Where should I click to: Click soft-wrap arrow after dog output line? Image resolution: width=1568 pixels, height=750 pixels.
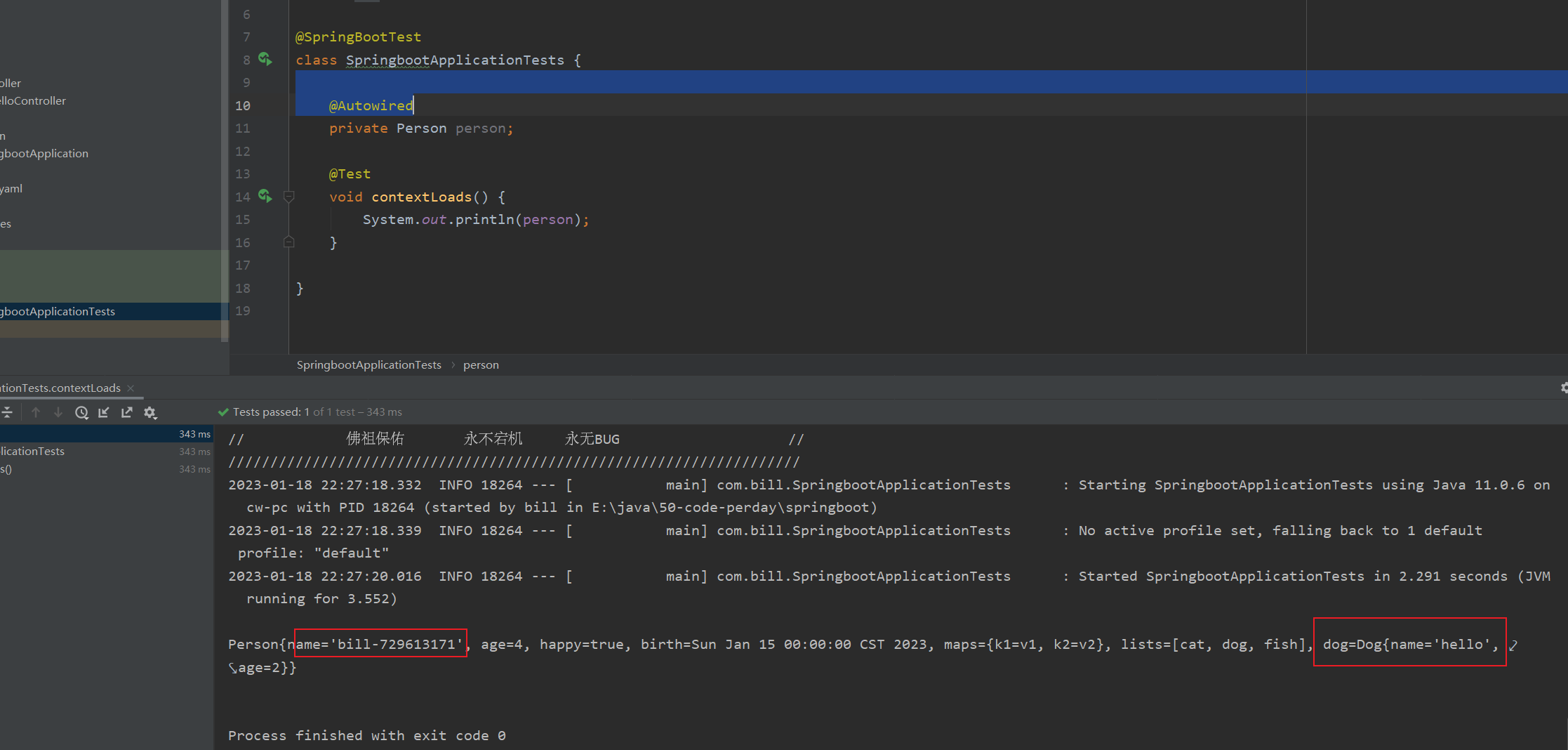pyautogui.click(x=1513, y=645)
